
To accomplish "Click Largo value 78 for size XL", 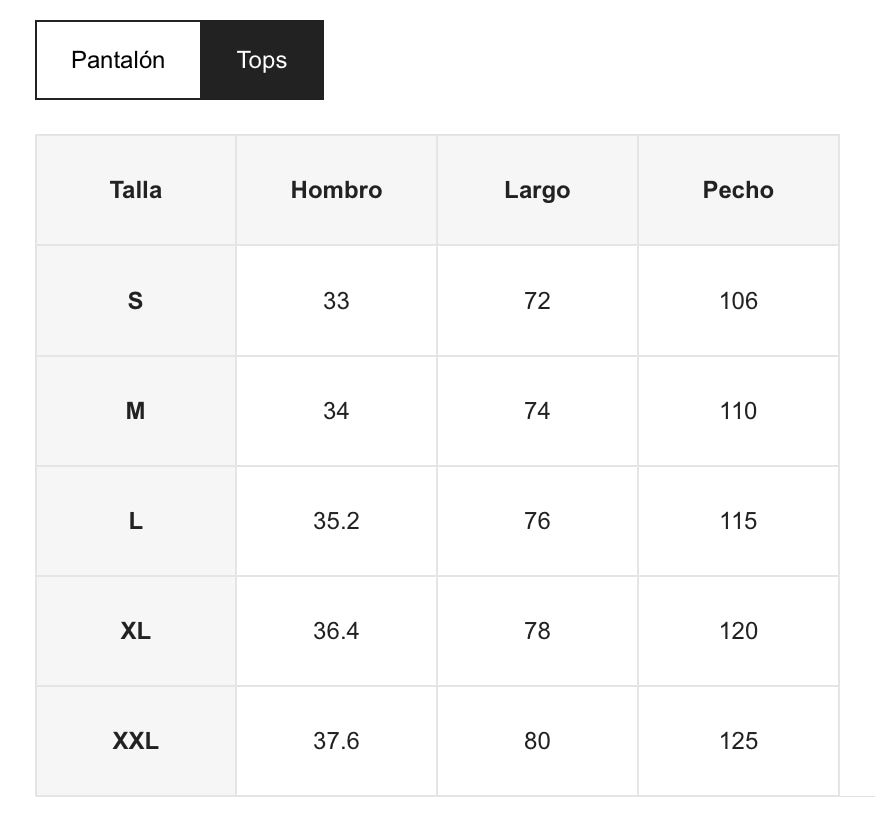I will [x=537, y=631].
